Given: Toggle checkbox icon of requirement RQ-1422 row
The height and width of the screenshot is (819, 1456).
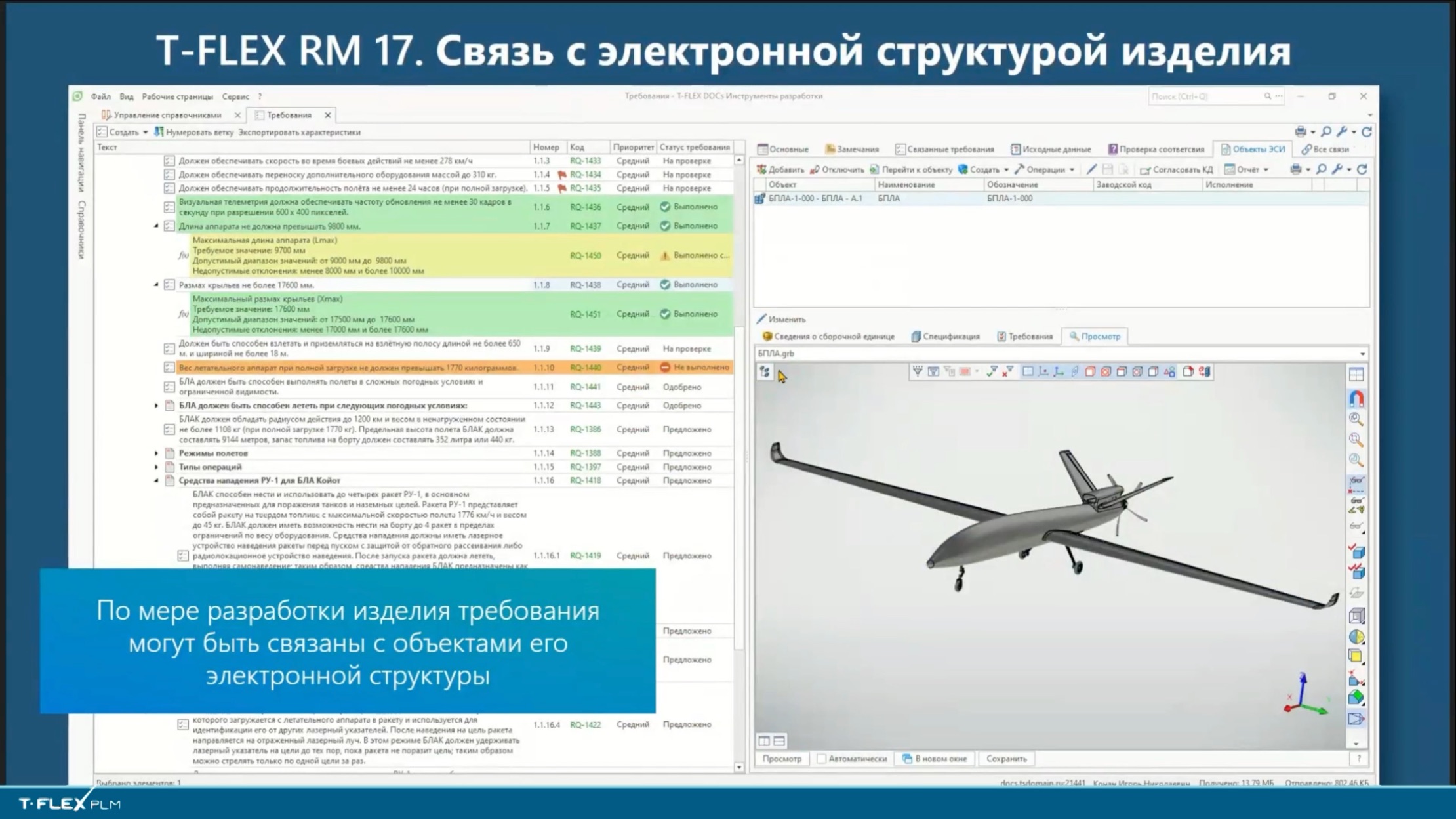Looking at the screenshot, I should 183,724.
